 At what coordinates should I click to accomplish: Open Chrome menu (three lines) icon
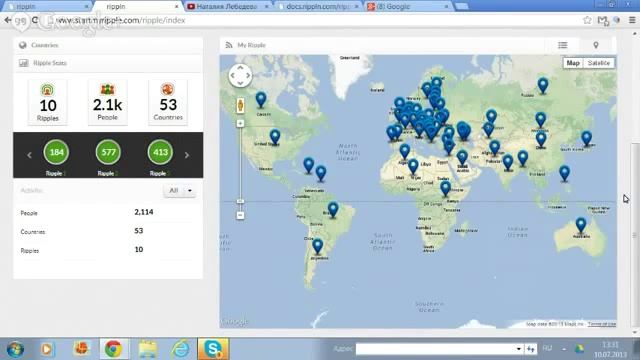pyautogui.click(x=632, y=20)
